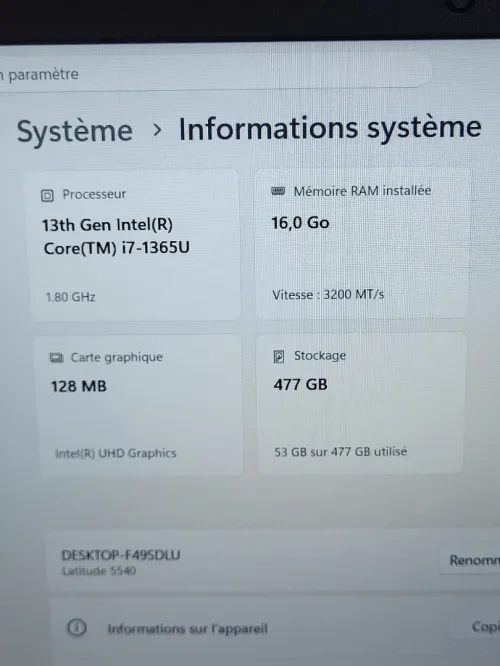The width and height of the screenshot is (500, 666).
Task: Select the 128 MB value
Action: click(79, 386)
